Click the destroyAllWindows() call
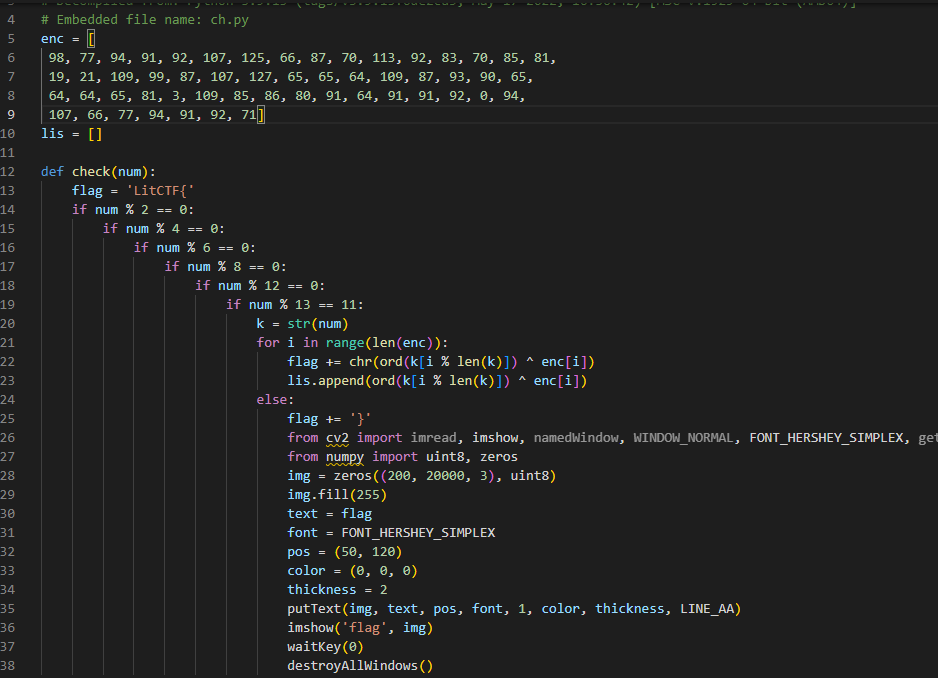The image size is (938, 678). click(x=360, y=666)
